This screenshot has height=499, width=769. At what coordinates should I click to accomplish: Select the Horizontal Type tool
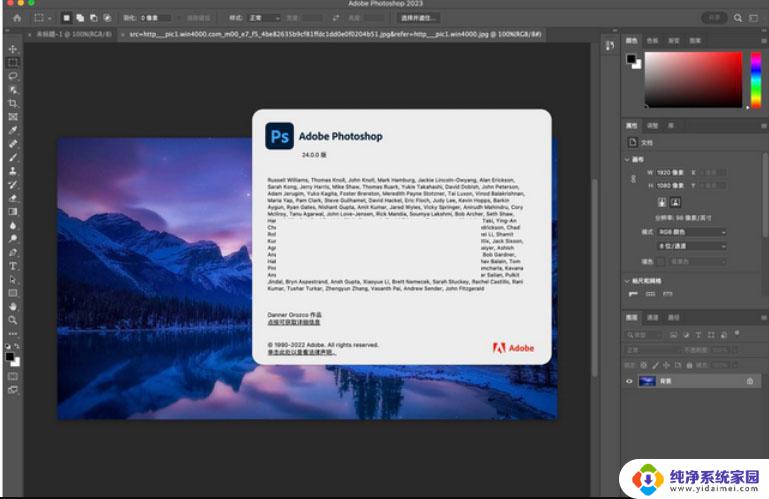tap(13, 266)
